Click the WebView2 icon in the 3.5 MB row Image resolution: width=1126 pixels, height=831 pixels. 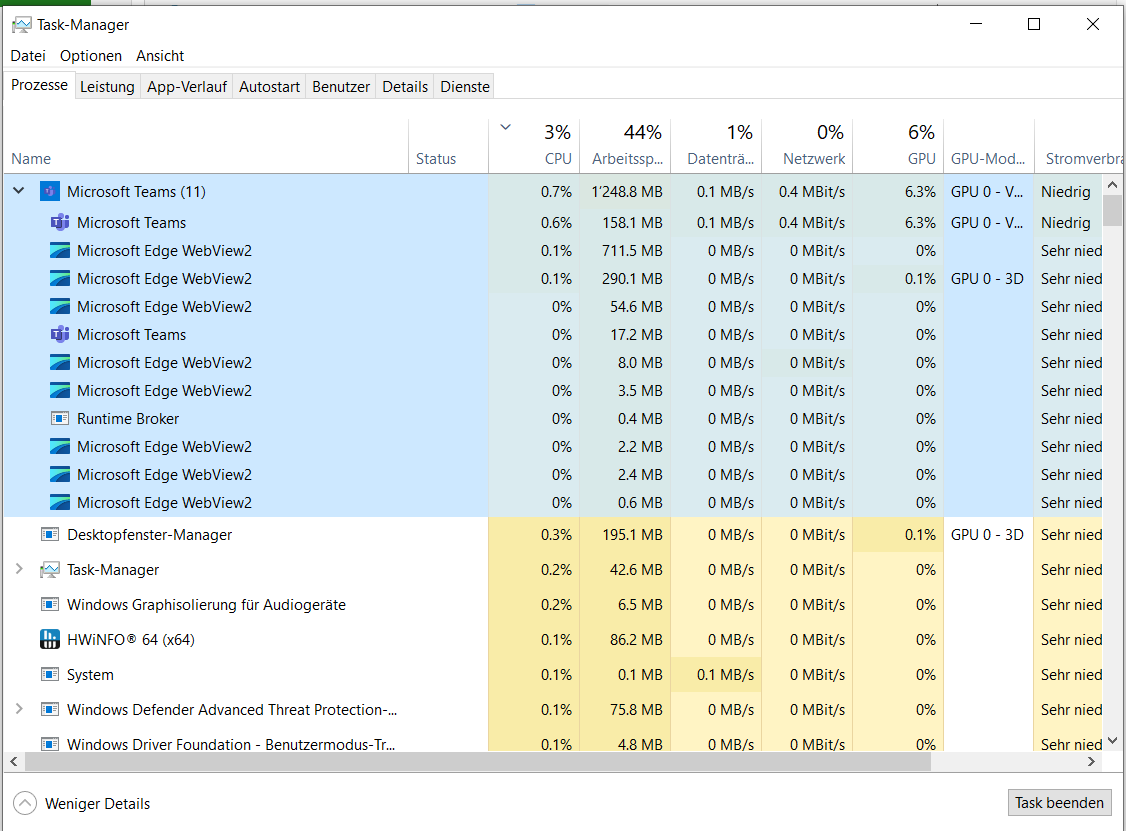(x=60, y=391)
